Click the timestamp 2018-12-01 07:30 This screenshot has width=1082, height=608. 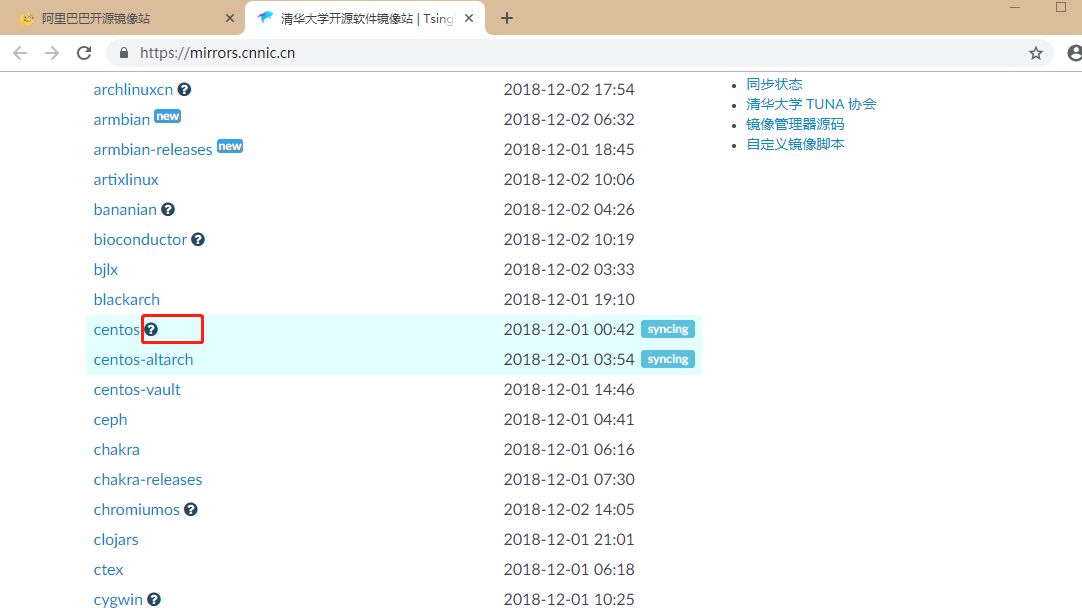569,480
